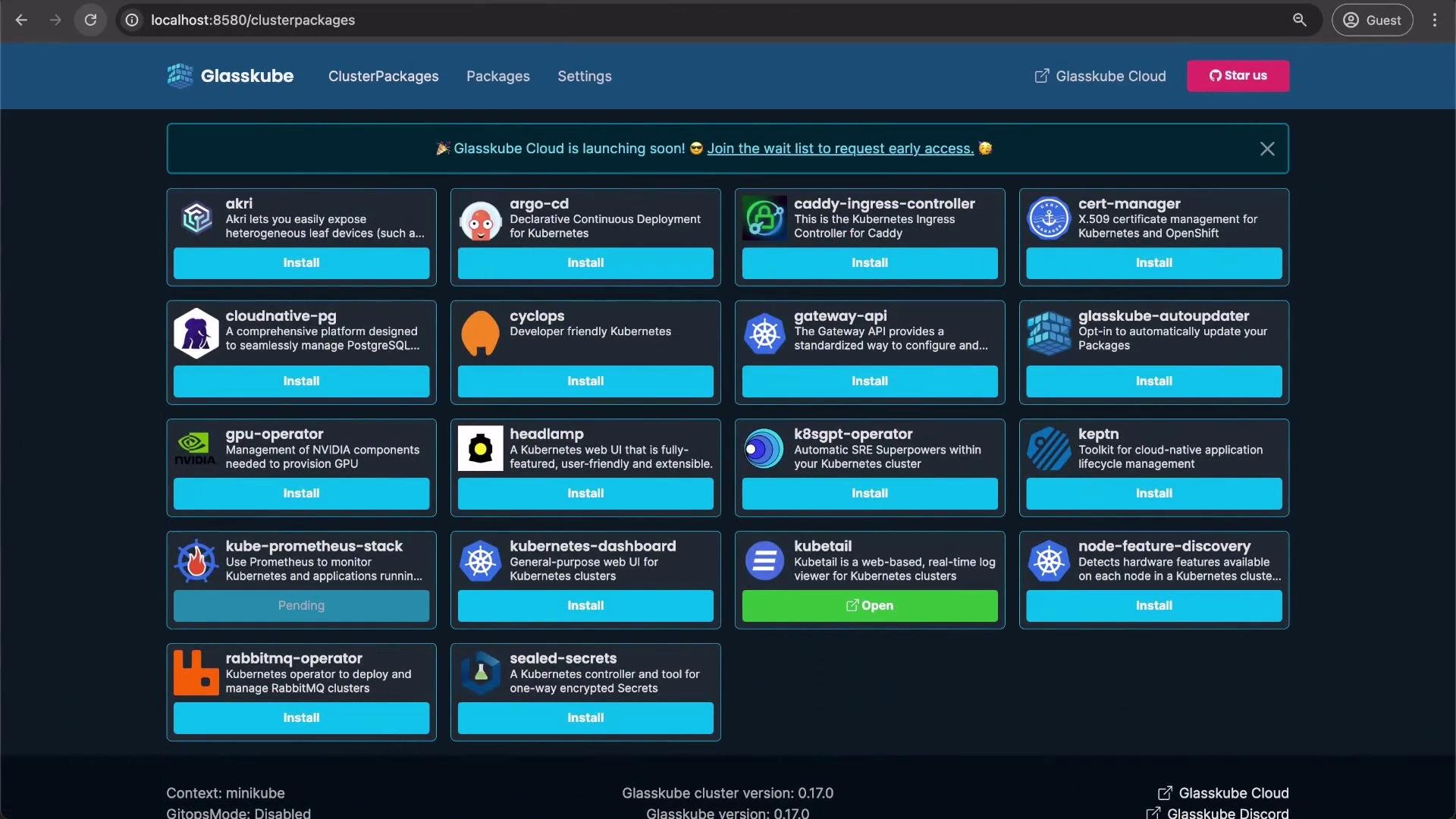Click the cyclops orange icon
1456x819 pixels.
[x=480, y=333]
